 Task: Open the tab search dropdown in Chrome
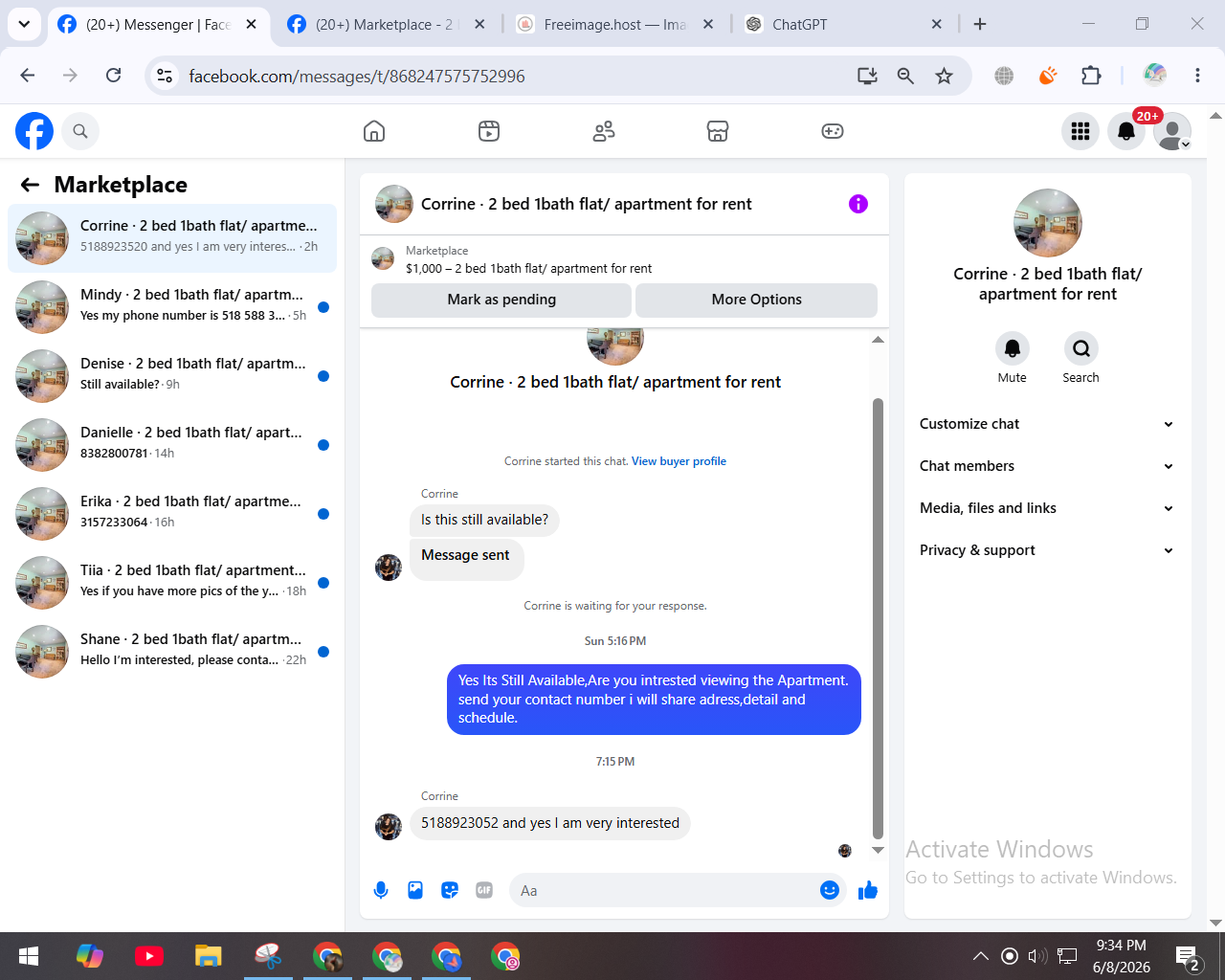pos(24,24)
